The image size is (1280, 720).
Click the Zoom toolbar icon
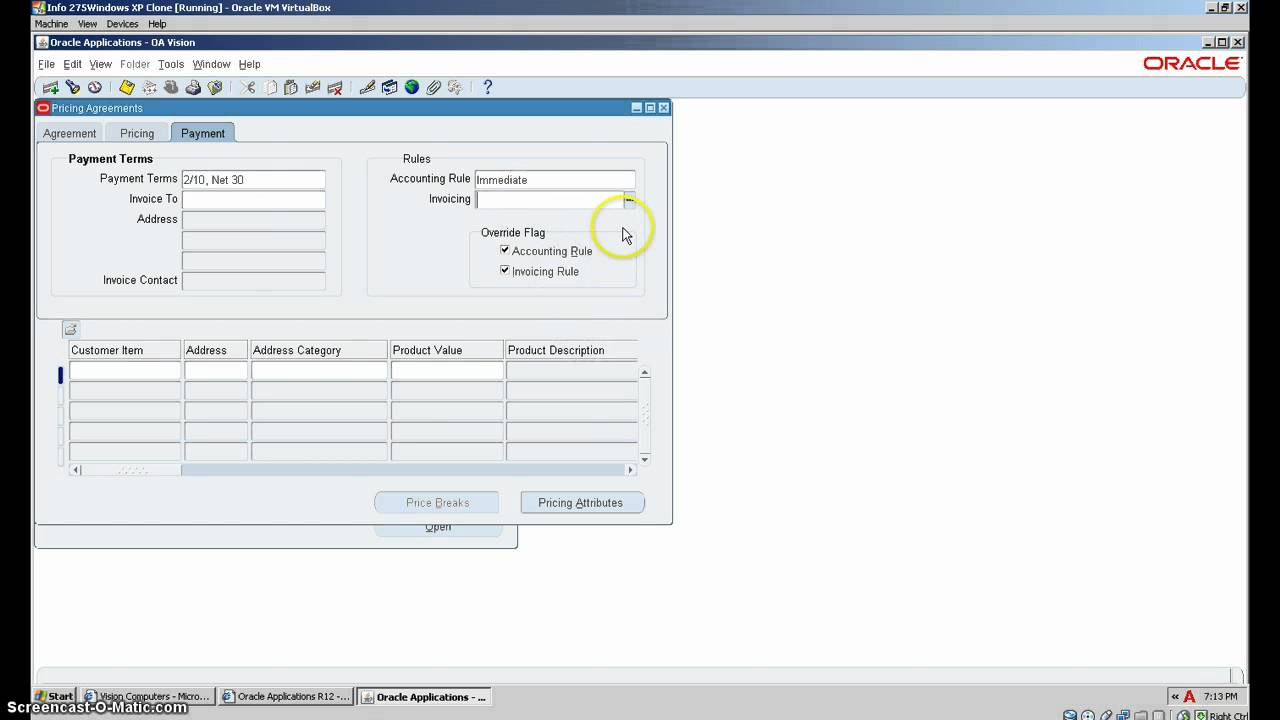pos(389,88)
